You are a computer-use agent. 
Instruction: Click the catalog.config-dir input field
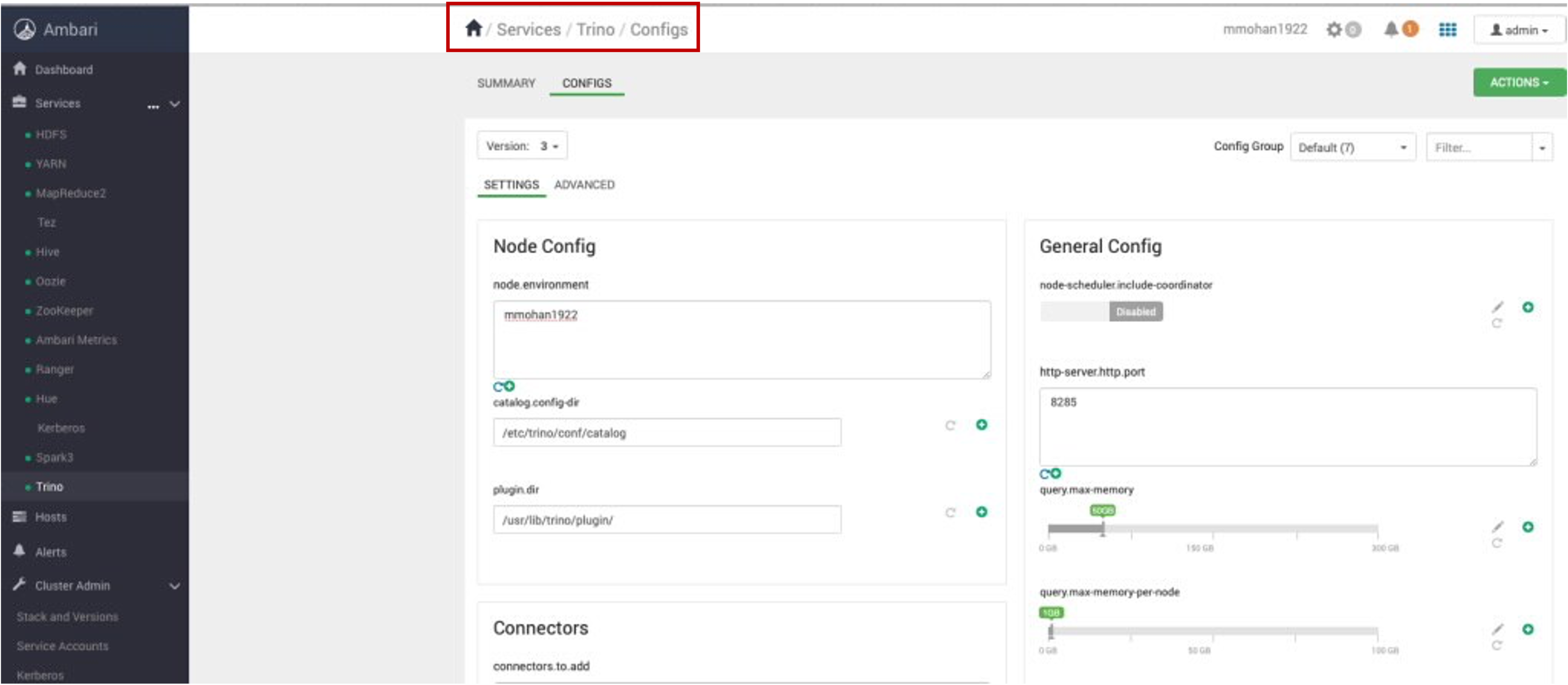(x=667, y=432)
